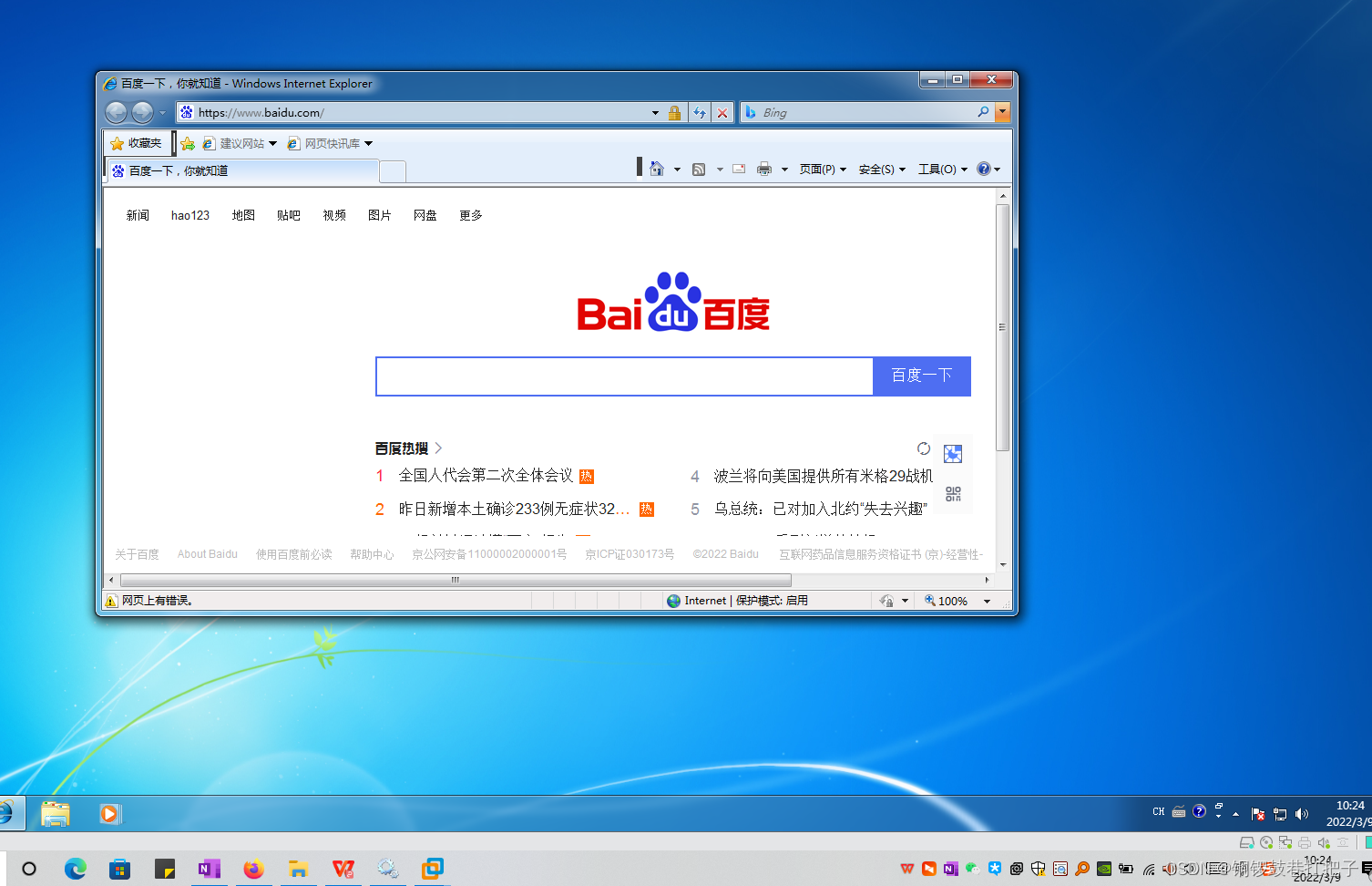1372x886 pixels.
Task: Click the Bing search magnifier icon
Action: point(983,112)
